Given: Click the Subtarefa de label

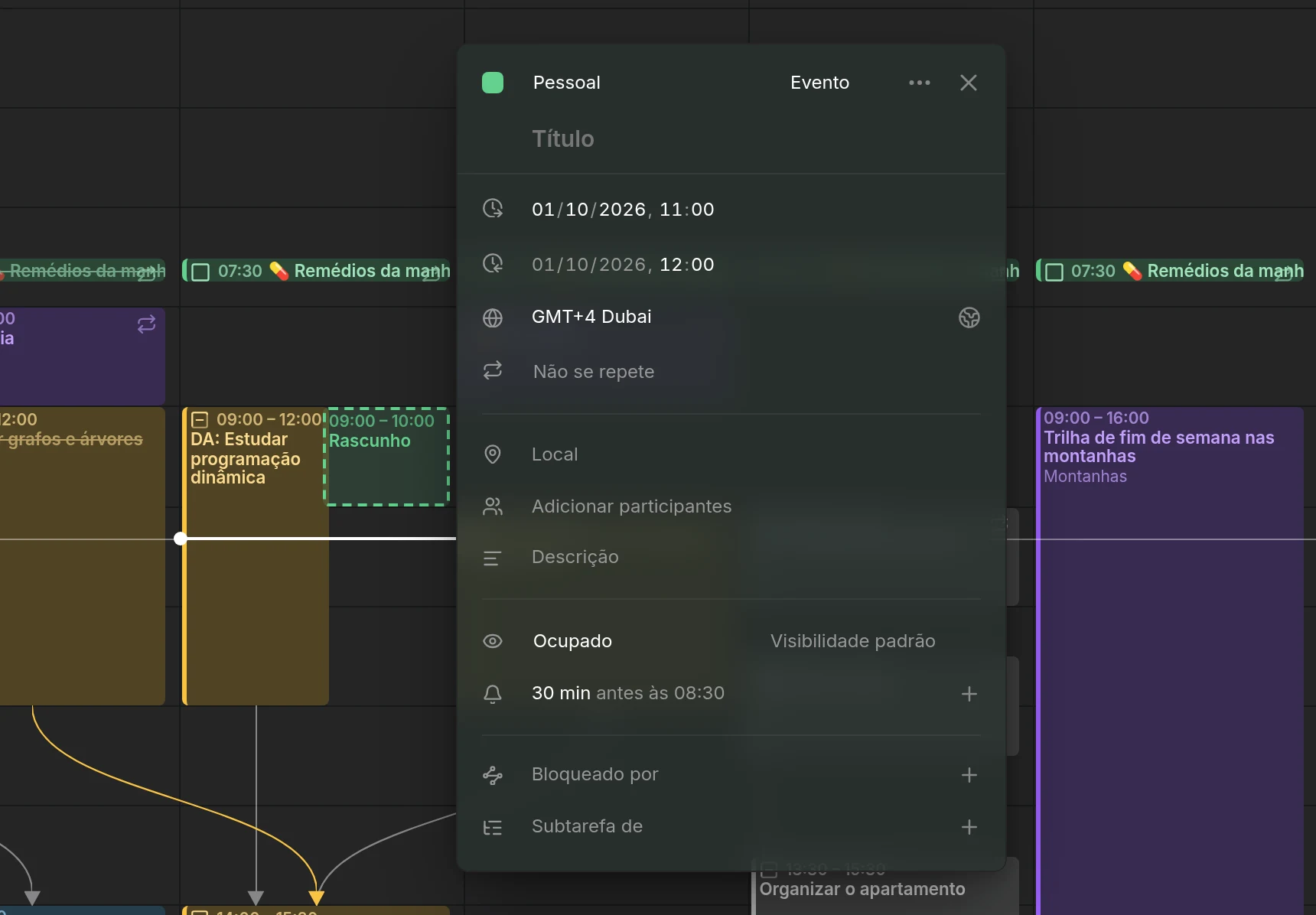Looking at the screenshot, I should tap(587, 826).
